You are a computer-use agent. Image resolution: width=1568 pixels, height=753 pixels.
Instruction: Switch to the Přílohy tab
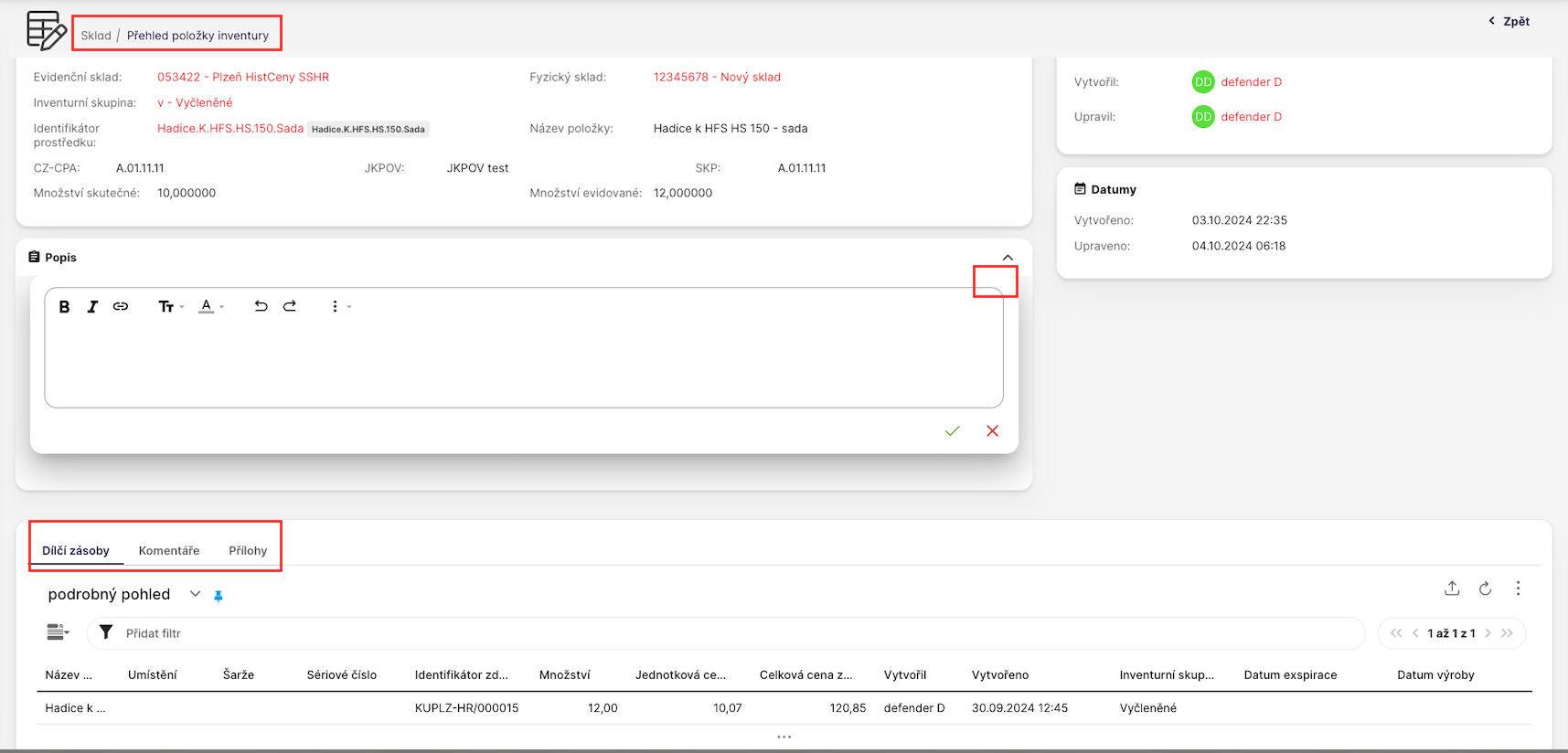point(248,551)
